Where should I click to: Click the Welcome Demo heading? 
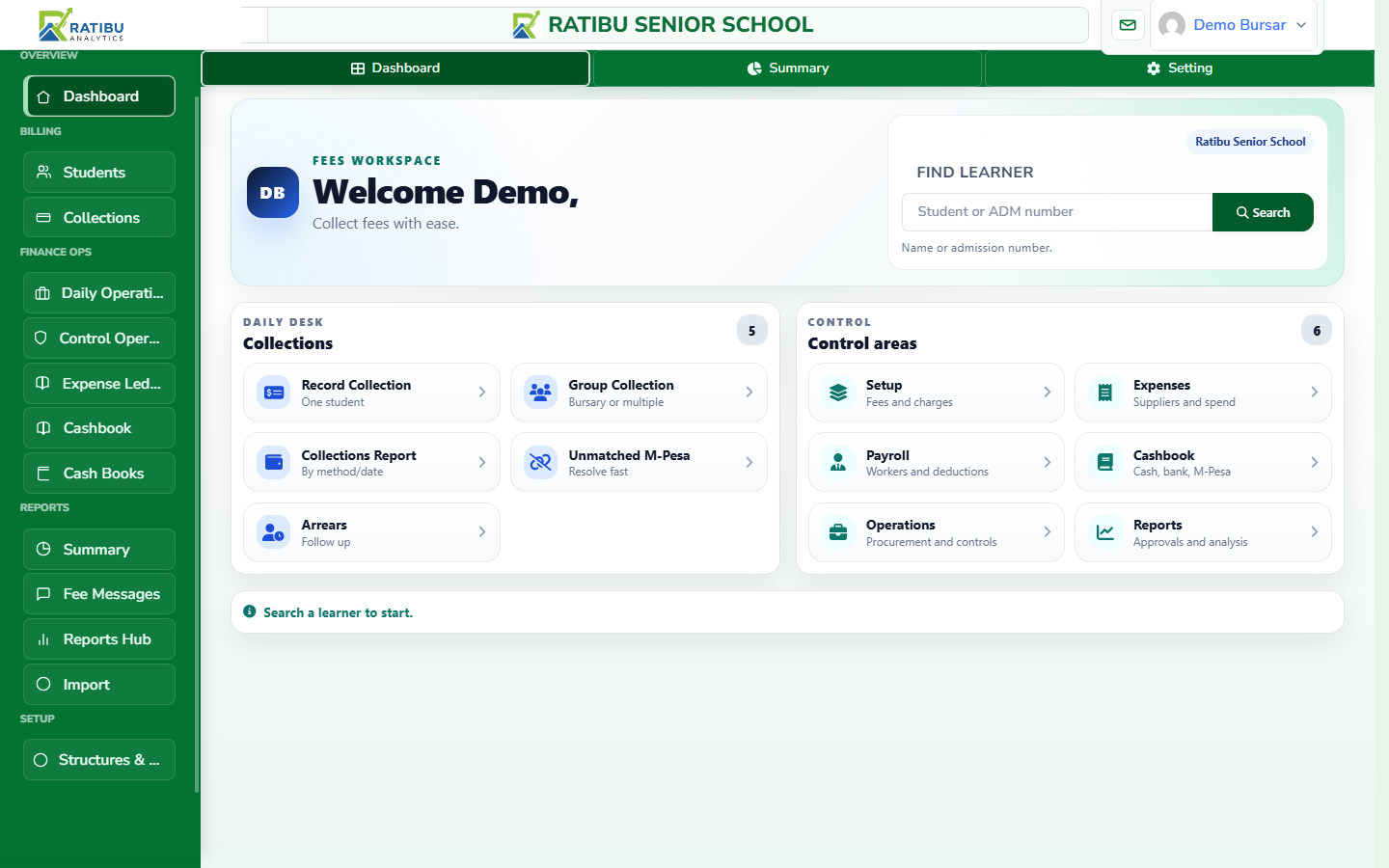446,192
